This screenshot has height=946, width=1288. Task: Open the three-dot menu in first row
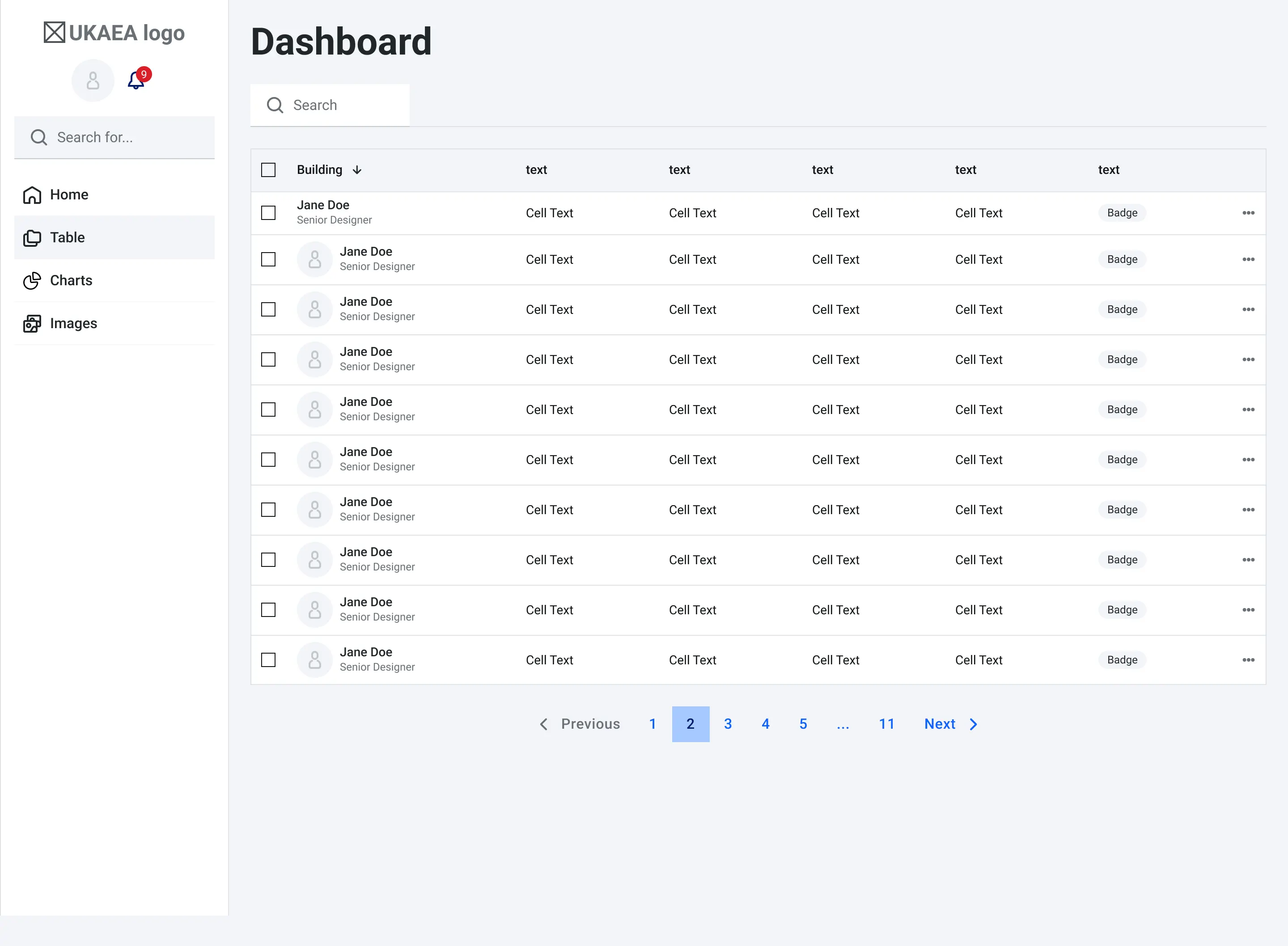click(1248, 213)
